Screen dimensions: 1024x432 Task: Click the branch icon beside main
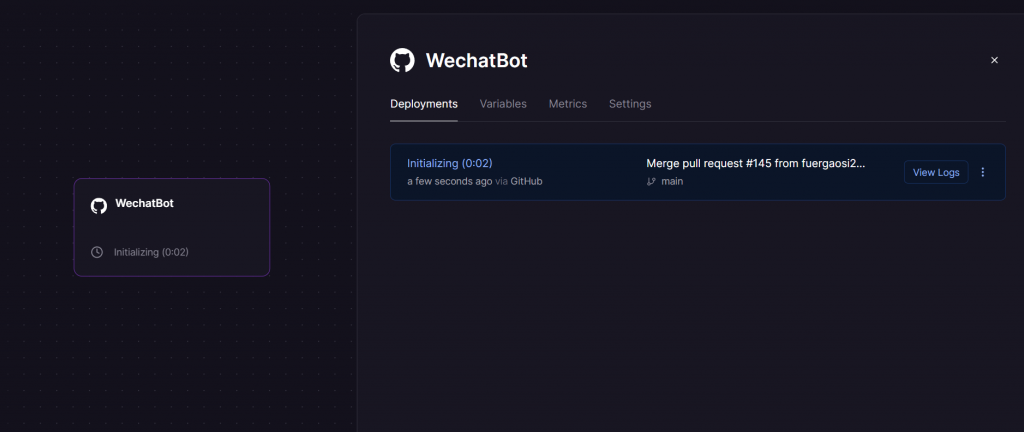[651, 181]
